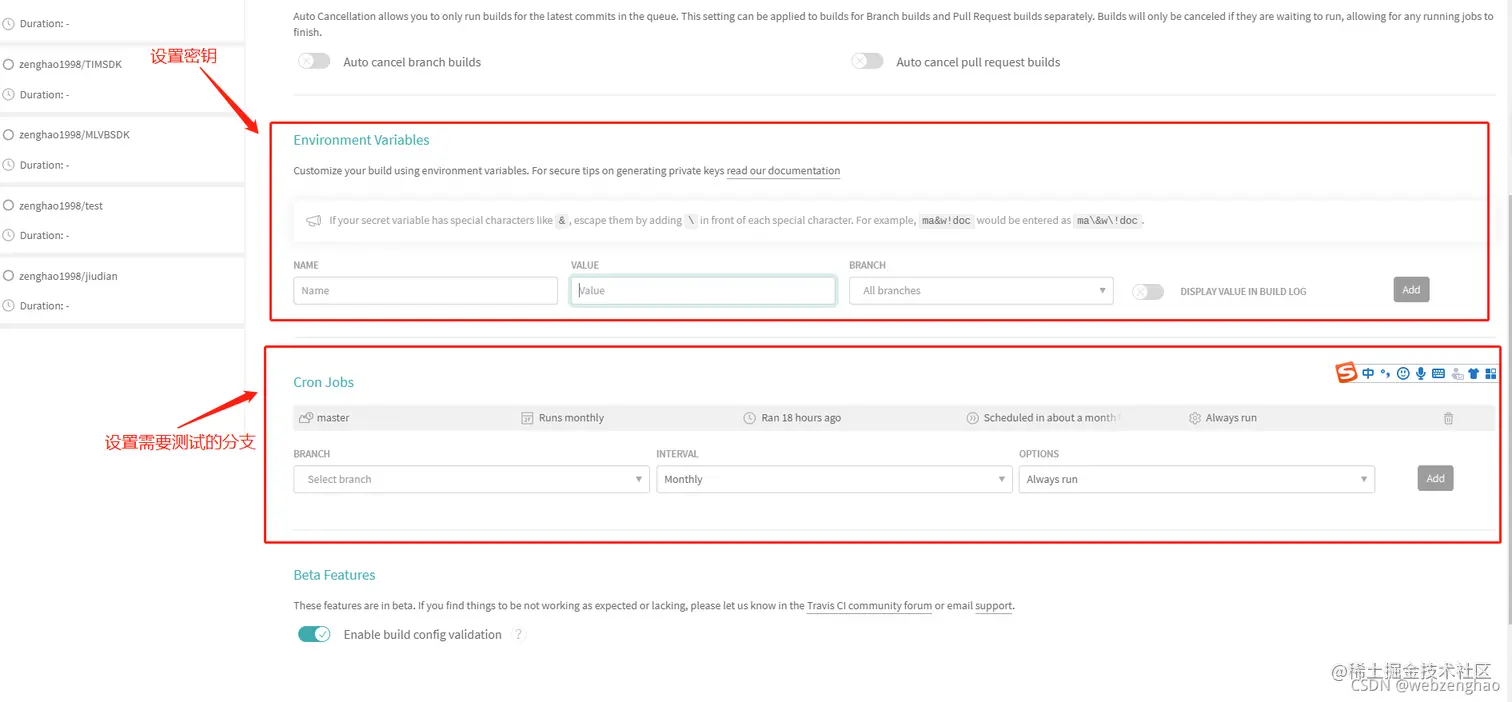
Task: Open the IME account login icon
Action: [1457, 374]
